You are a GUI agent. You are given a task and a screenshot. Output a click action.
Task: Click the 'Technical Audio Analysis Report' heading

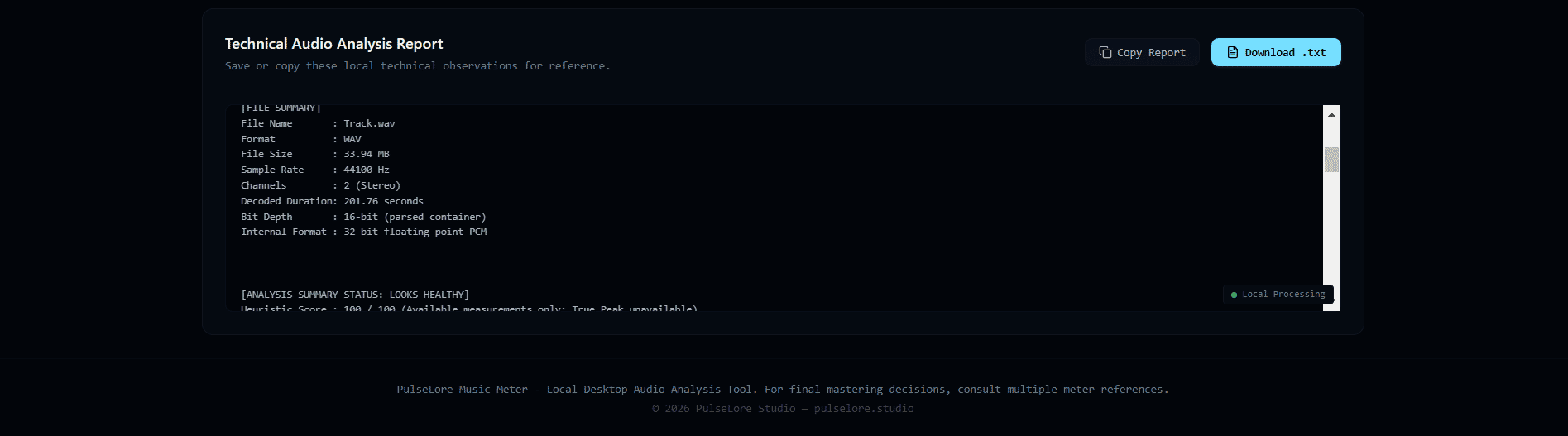333,44
